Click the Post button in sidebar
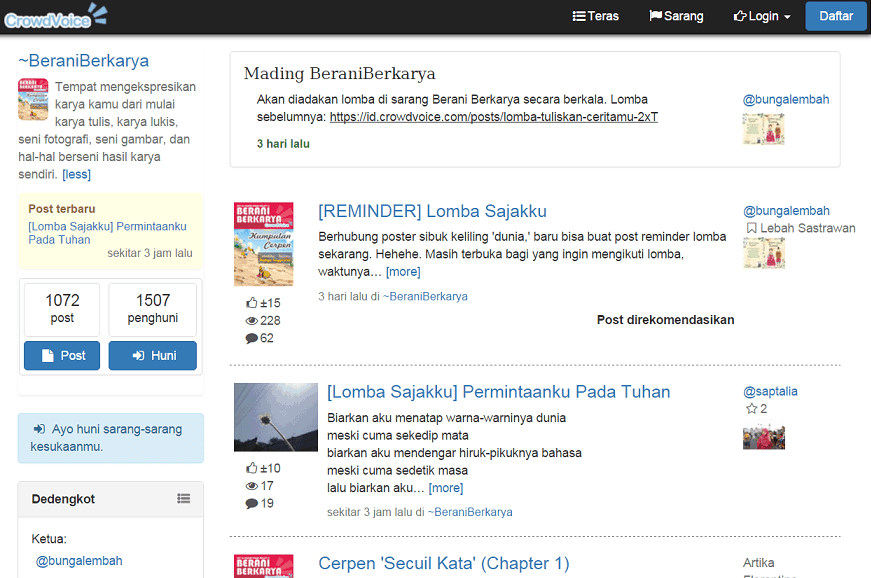 coord(62,356)
